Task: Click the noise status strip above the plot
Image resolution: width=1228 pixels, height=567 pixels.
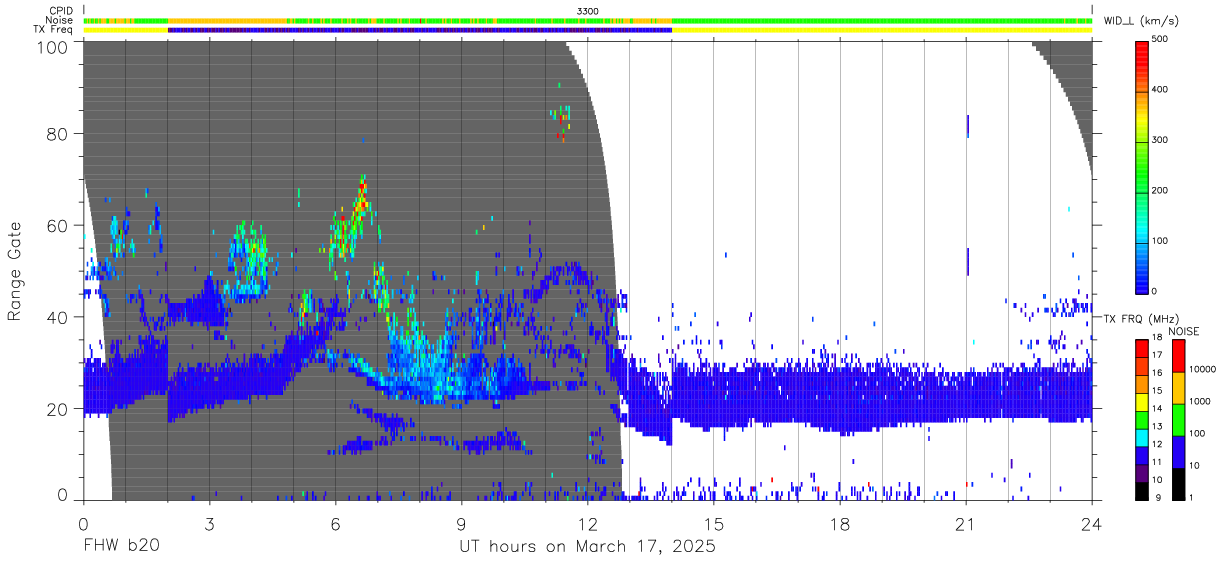Action: (588, 20)
